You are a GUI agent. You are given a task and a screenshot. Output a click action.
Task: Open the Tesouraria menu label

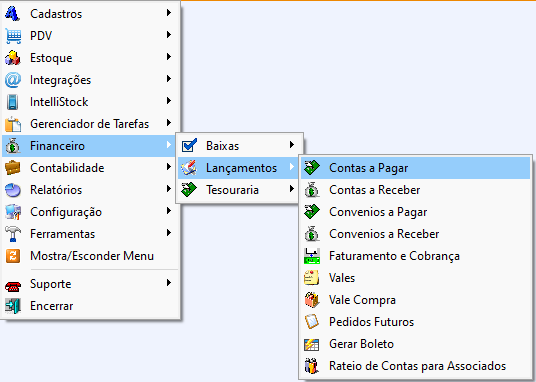(x=232, y=190)
